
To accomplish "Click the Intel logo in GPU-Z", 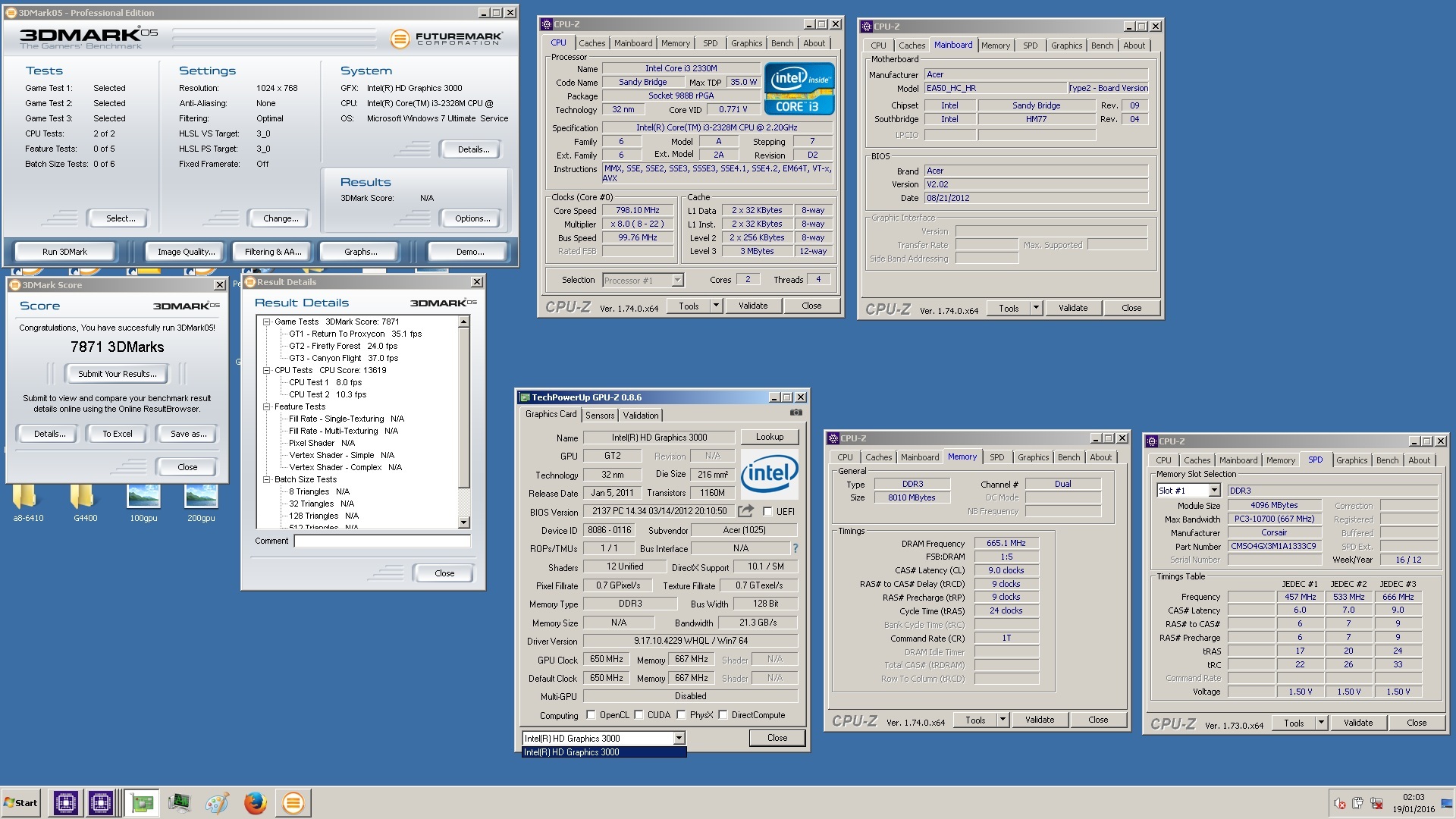I will tap(769, 472).
